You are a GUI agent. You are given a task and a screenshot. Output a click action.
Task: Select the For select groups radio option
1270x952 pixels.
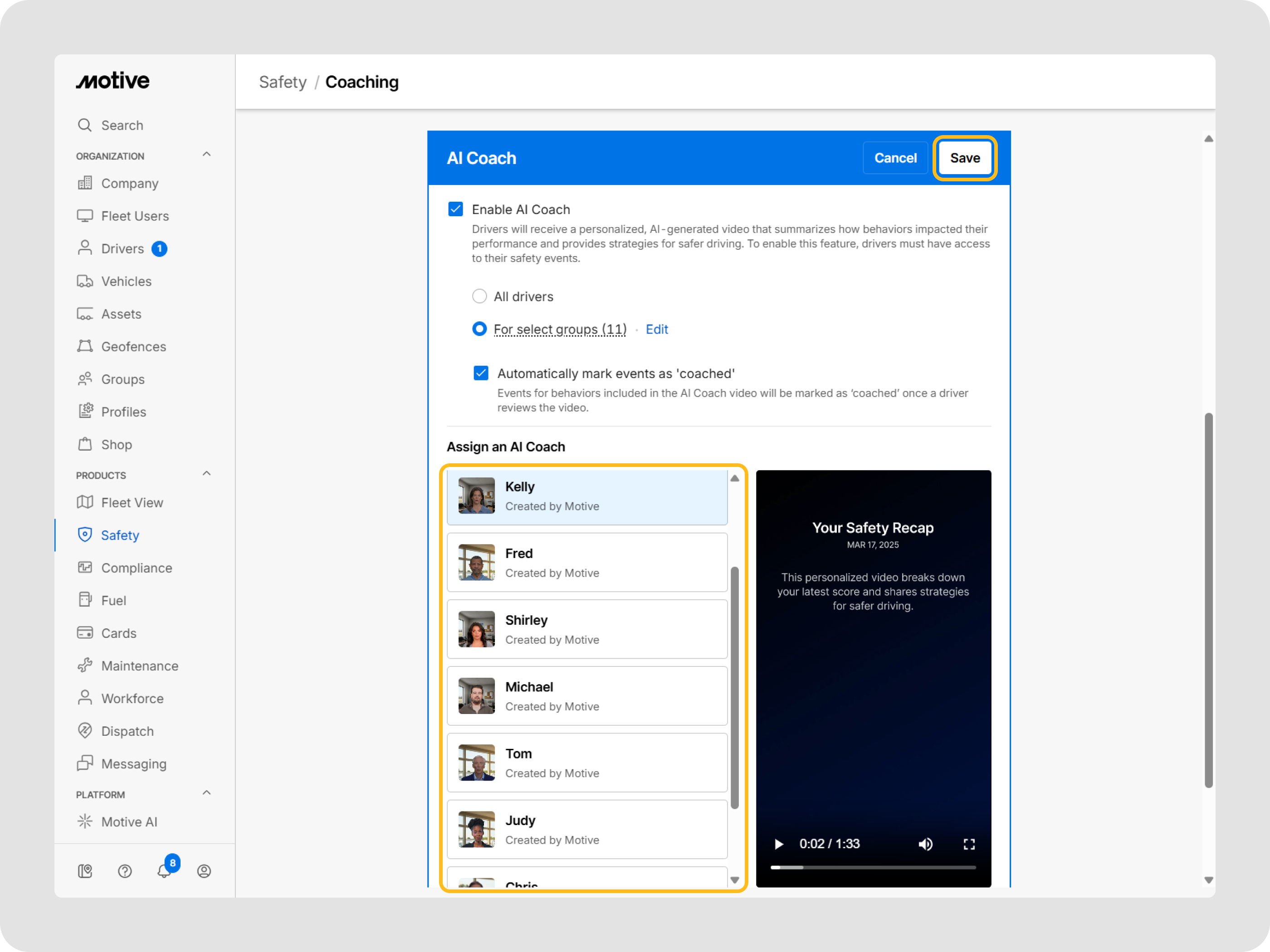tap(479, 329)
